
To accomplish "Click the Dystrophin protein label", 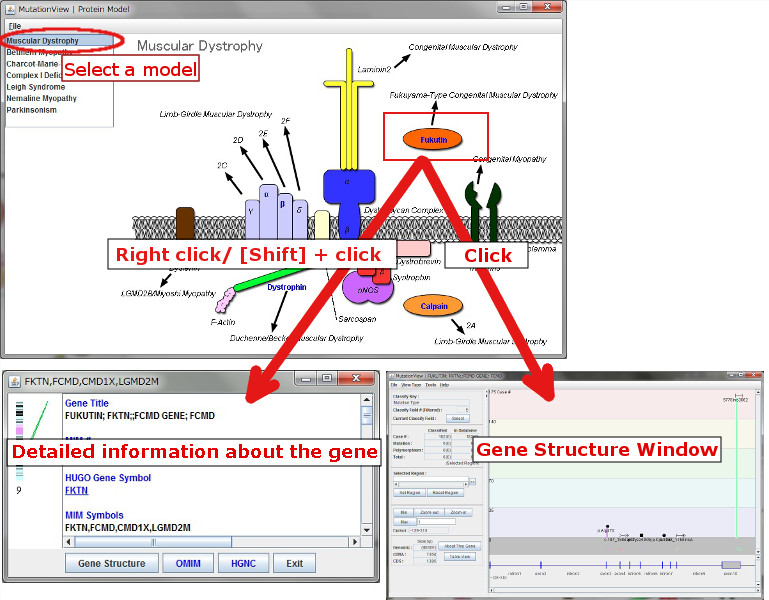I will 287,287.
